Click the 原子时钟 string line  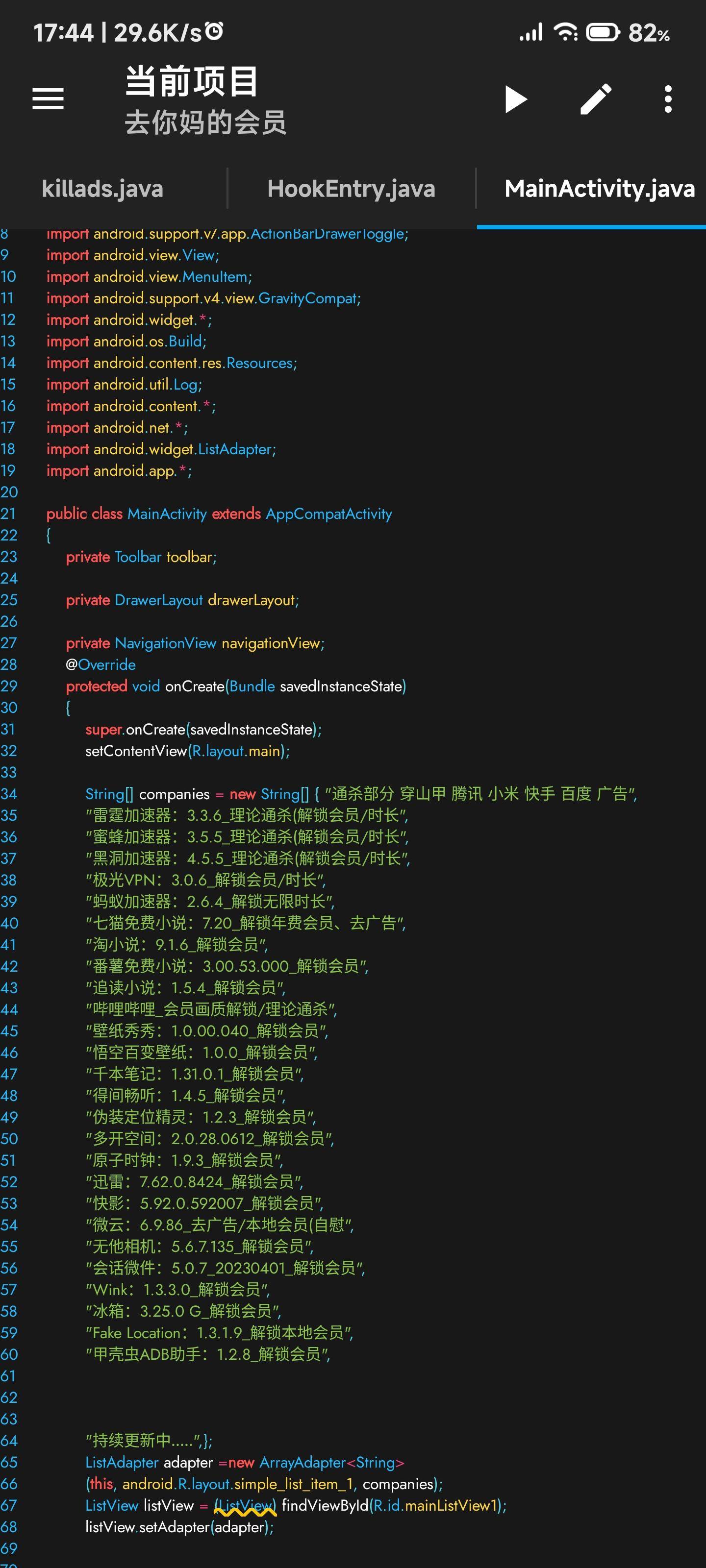pyautogui.click(x=184, y=1160)
